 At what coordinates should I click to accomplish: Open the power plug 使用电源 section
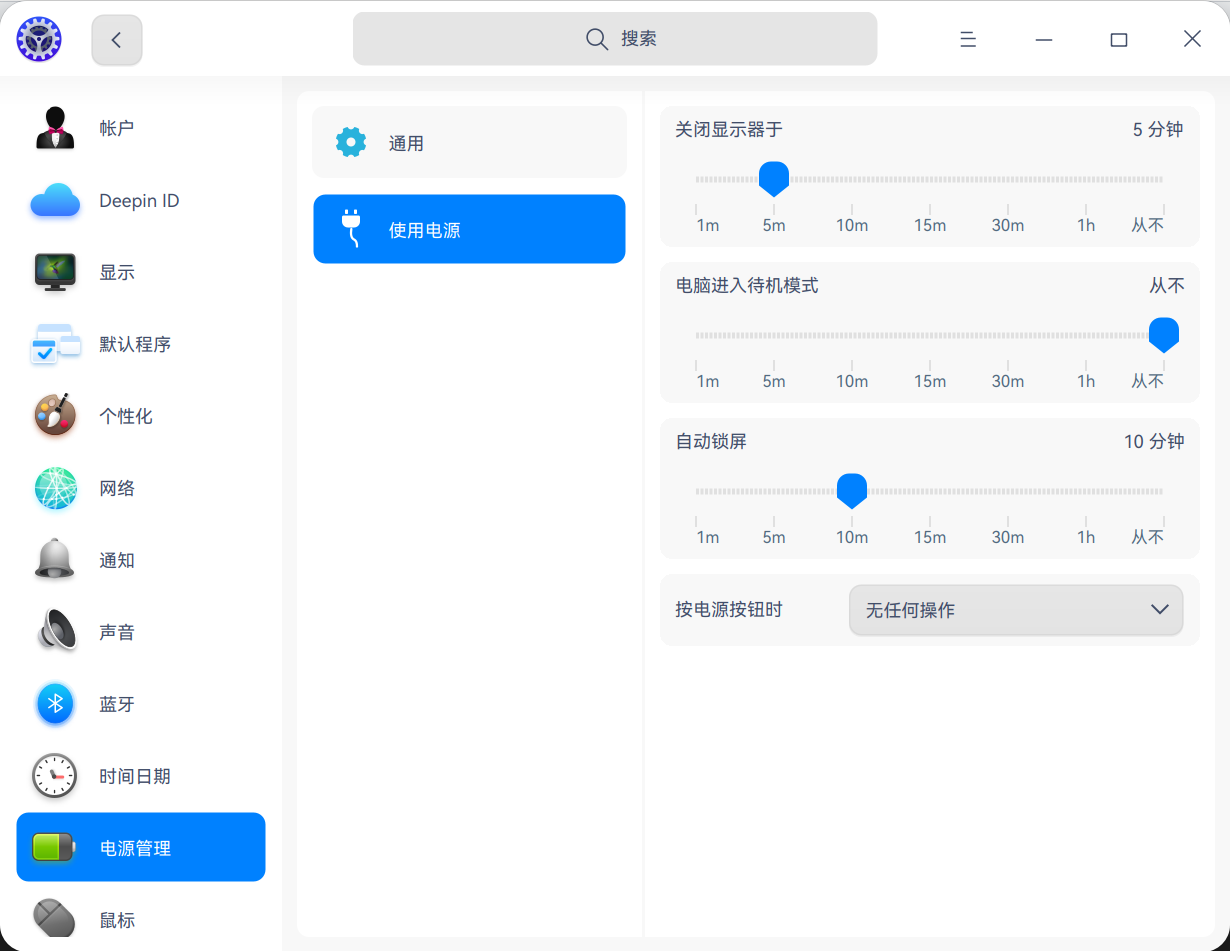469,228
